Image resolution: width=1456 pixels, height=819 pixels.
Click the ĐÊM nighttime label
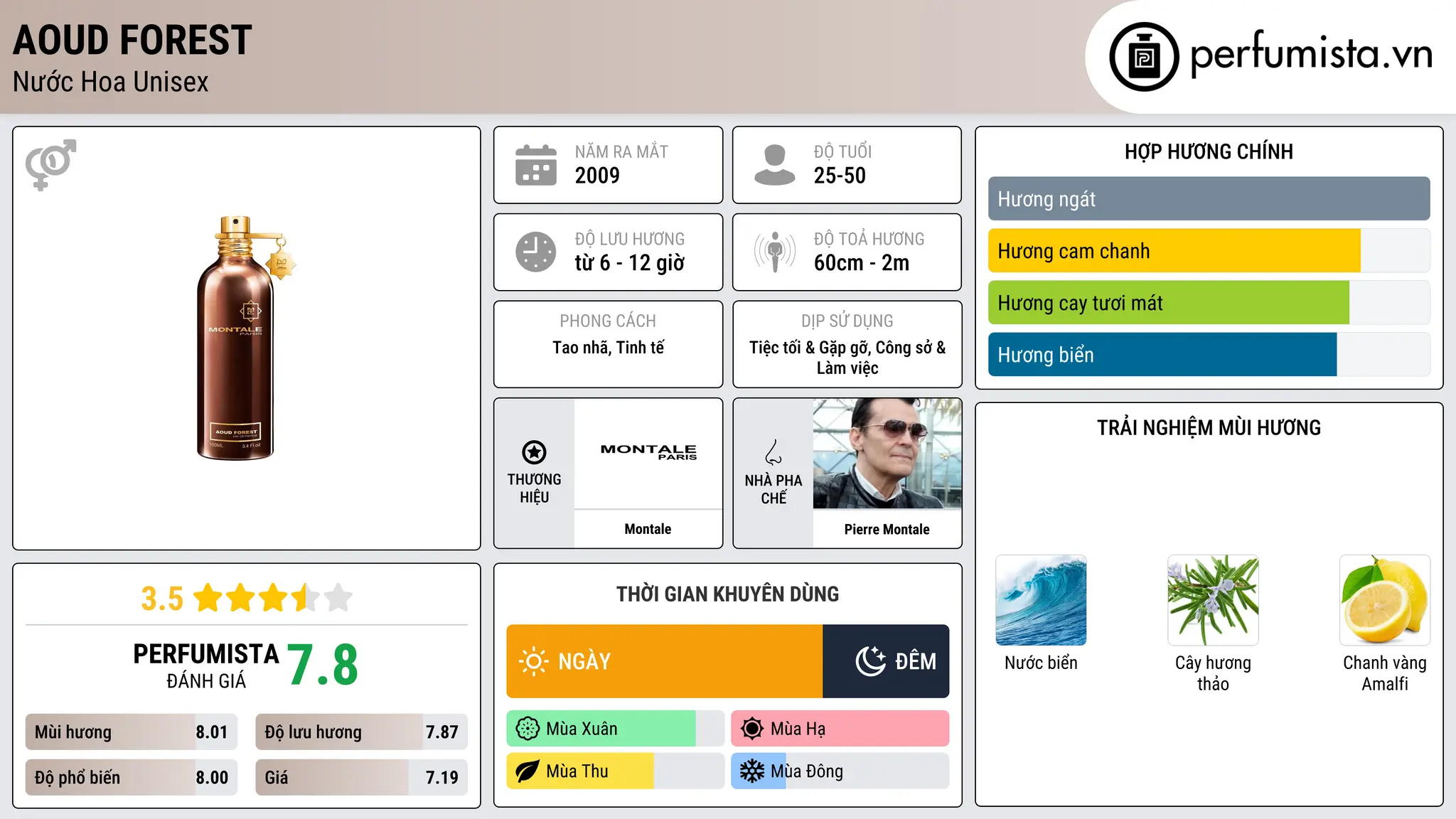tap(916, 661)
